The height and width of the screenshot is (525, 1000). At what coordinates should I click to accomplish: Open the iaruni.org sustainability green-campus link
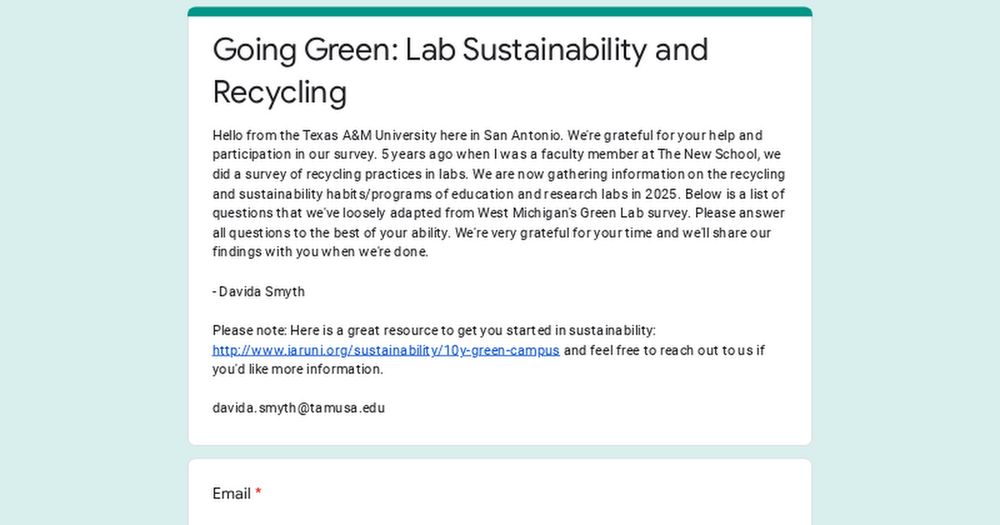pyautogui.click(x=386, y=350)
